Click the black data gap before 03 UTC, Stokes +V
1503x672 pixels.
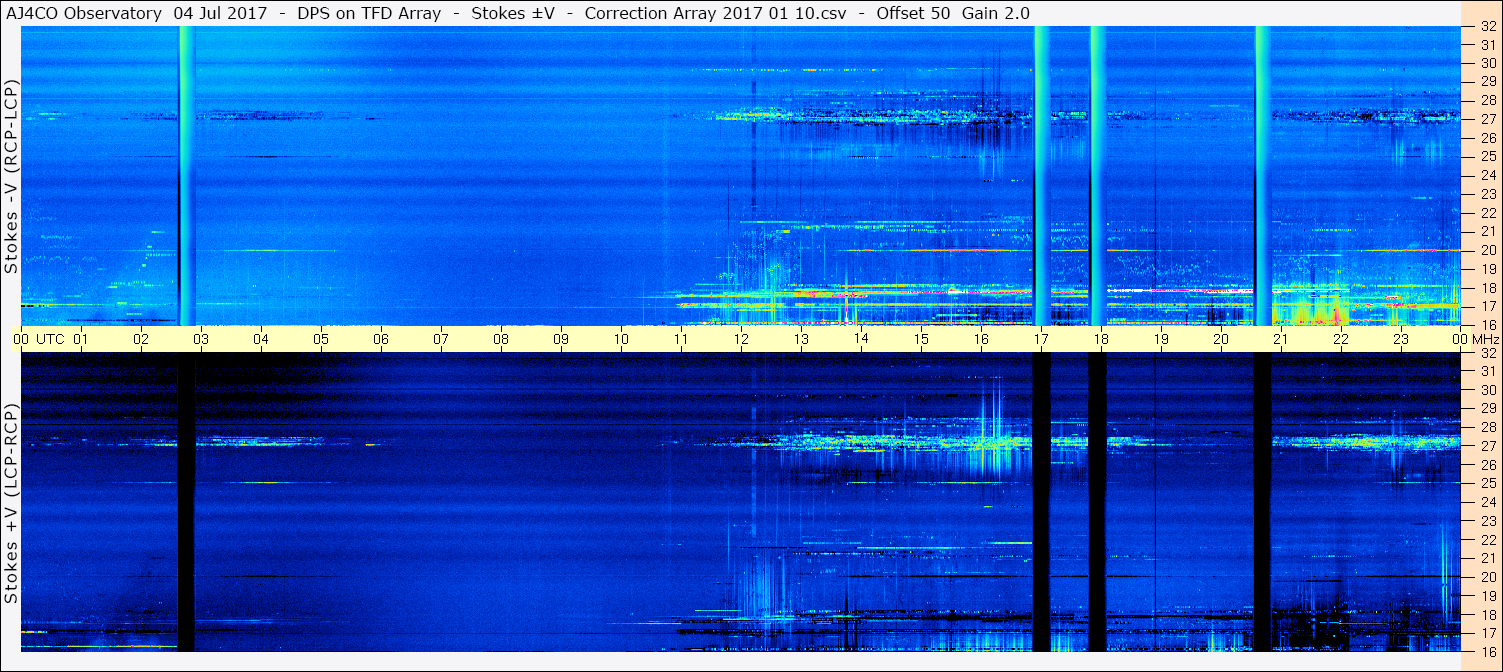pyautogui.click(x=186, y=502)
